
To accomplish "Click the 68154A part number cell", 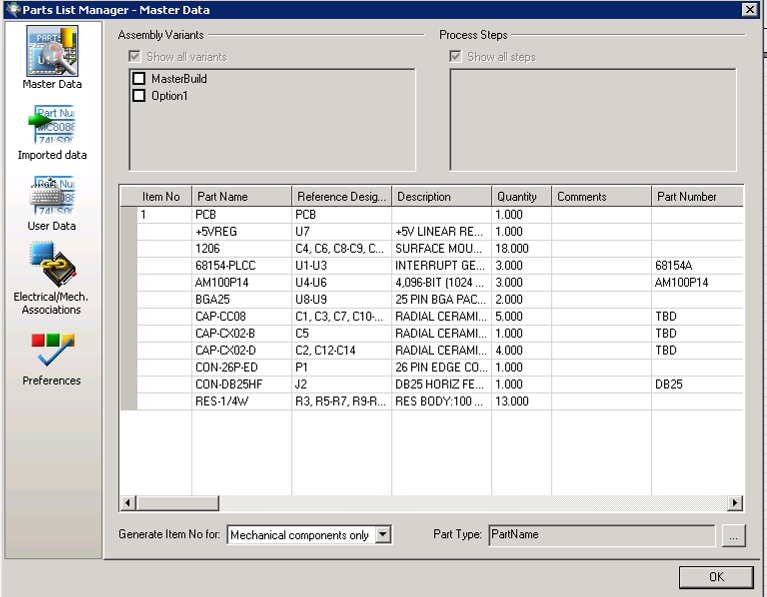I will pos(698,266).
